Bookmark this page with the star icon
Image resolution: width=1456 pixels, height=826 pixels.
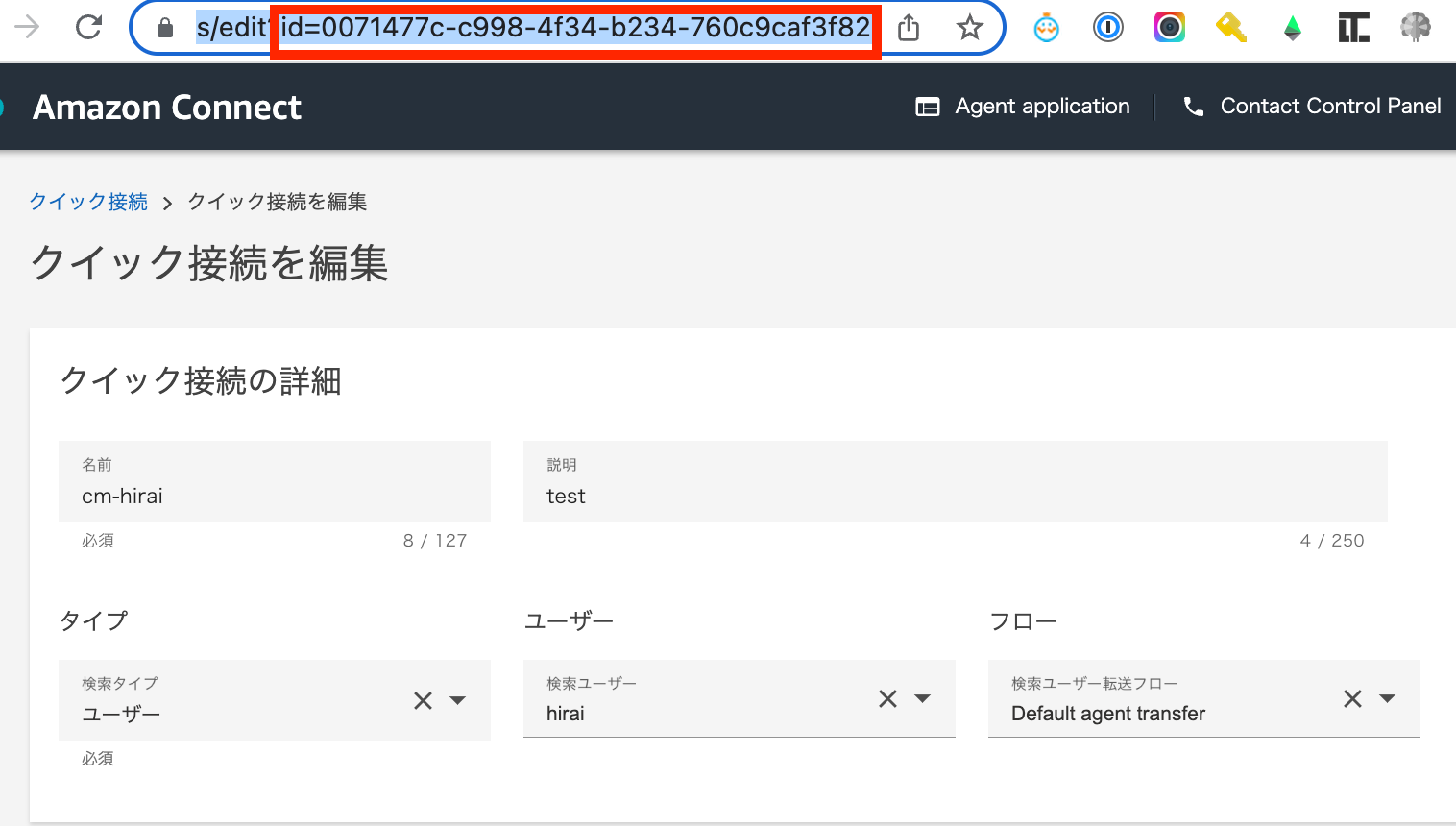coord(970,27)
